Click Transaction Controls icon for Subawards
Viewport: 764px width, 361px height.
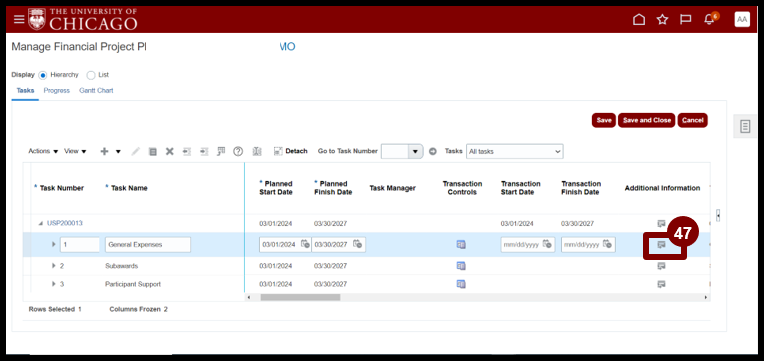461,266
